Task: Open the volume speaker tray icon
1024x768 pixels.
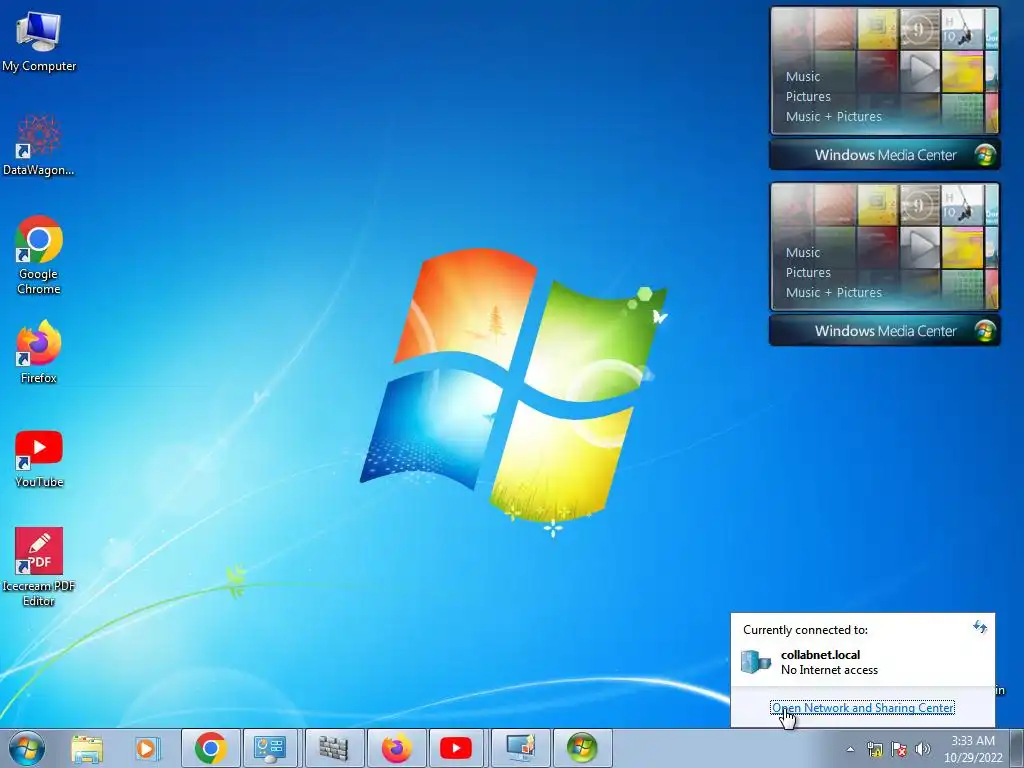Action: click(922, 749)
